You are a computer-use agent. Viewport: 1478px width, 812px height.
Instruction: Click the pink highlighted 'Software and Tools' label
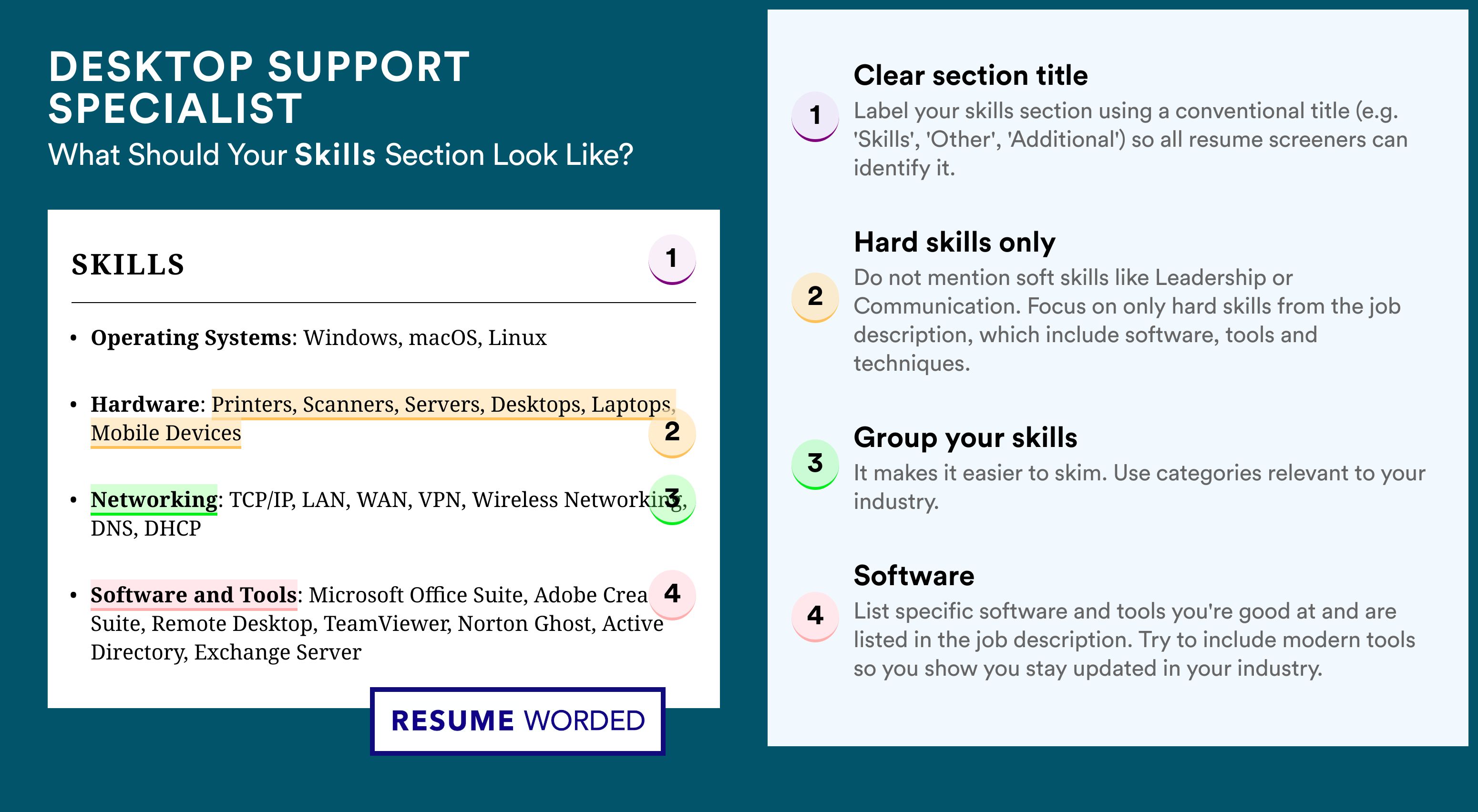pos(194,595)
